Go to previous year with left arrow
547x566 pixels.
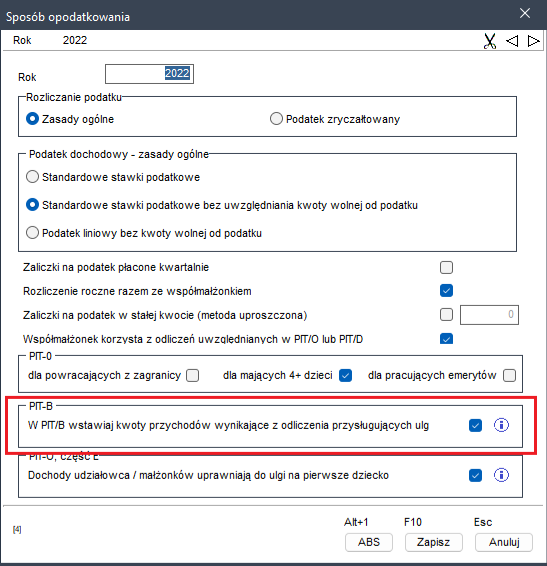click(x=512, y=41)
